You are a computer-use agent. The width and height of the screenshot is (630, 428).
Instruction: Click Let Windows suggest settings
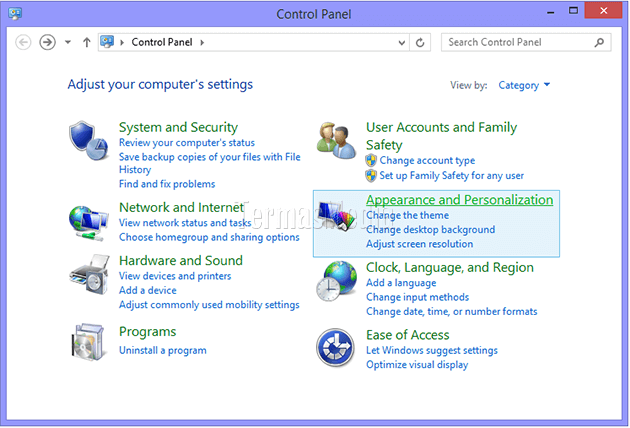click(432, 350)
